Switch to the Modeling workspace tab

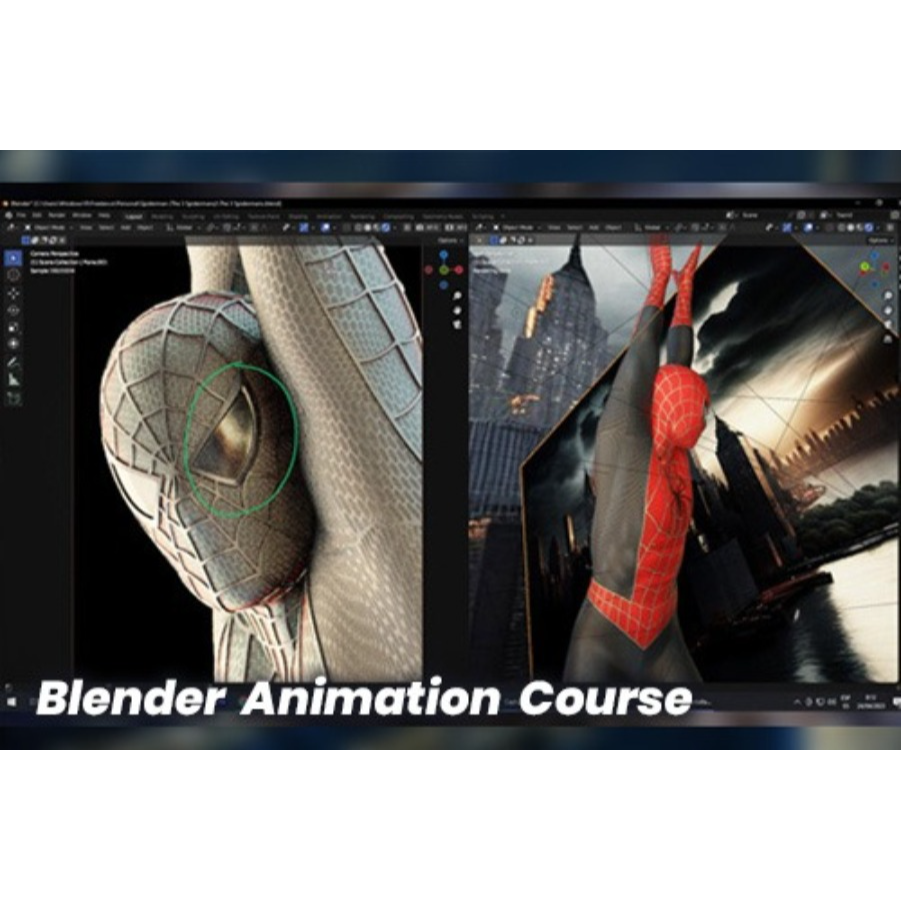[162, 217]
